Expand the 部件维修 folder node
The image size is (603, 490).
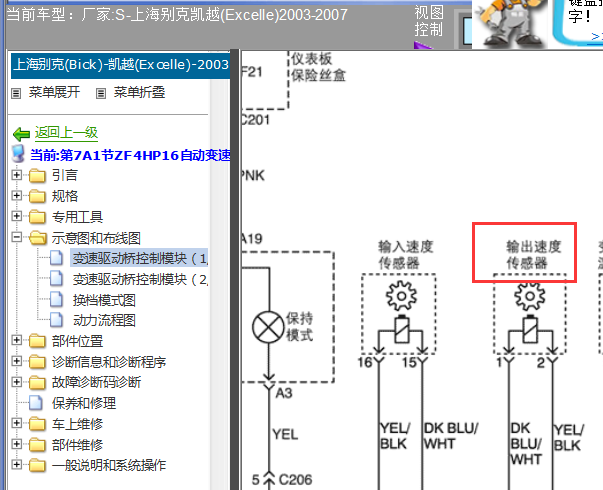17,444
